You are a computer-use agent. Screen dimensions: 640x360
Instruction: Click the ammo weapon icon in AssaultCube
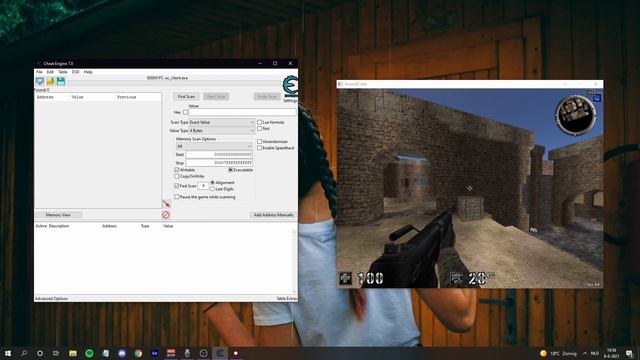click(456, 278)
